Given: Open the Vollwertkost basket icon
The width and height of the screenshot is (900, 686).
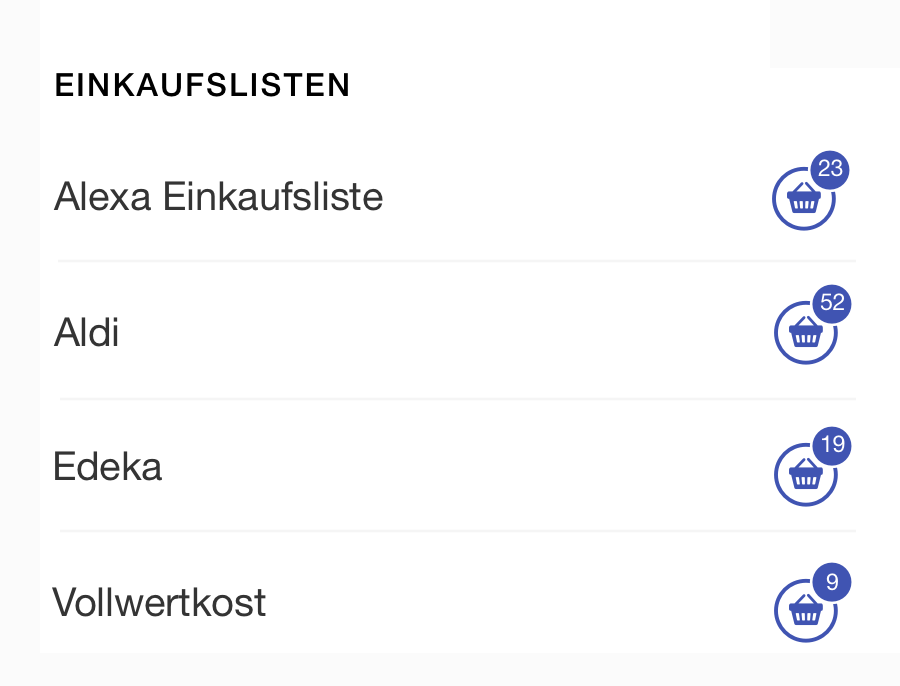Looking at the screenshot, I should pyautogui.click(x=808, y=609).
